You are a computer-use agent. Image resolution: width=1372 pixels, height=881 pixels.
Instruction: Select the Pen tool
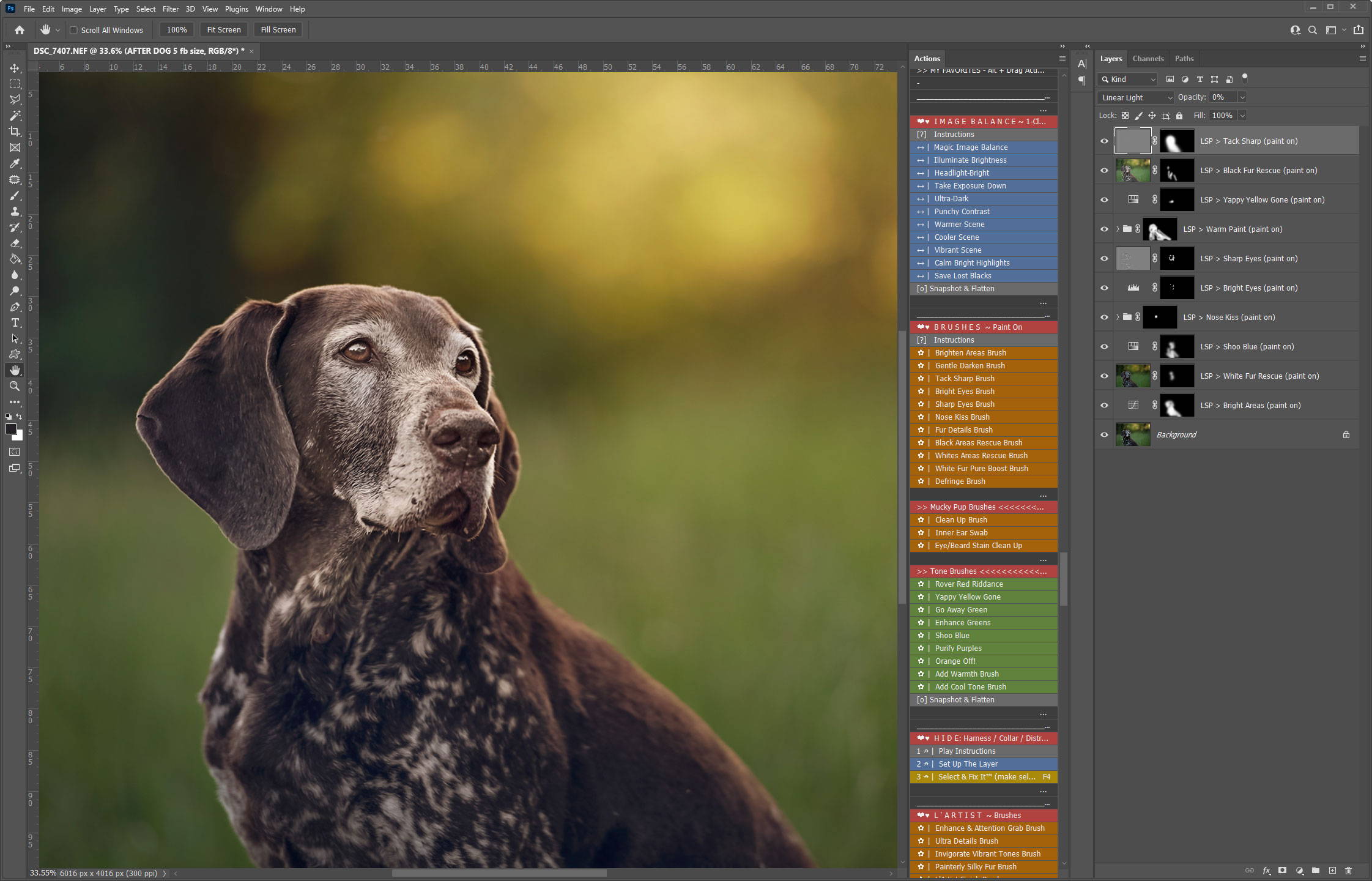point(15,307)
